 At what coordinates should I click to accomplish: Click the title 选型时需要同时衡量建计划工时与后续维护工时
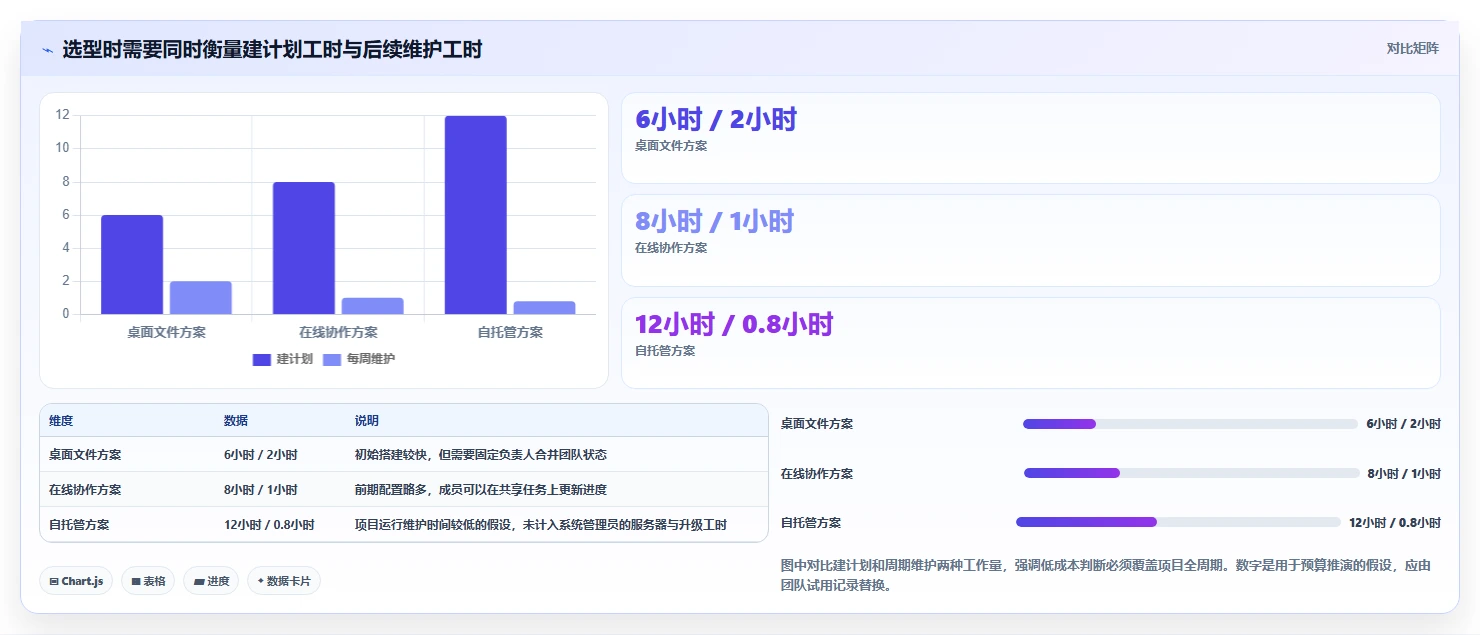pos(272,49)
